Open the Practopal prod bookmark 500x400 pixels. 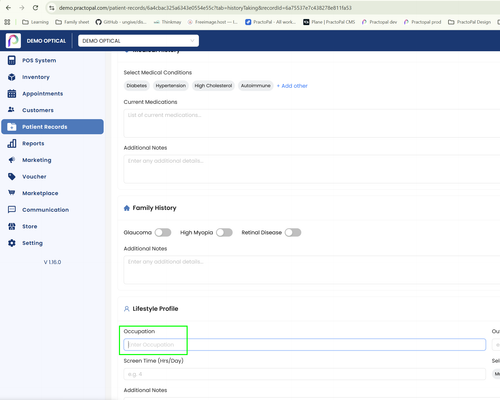coord(422,22)
